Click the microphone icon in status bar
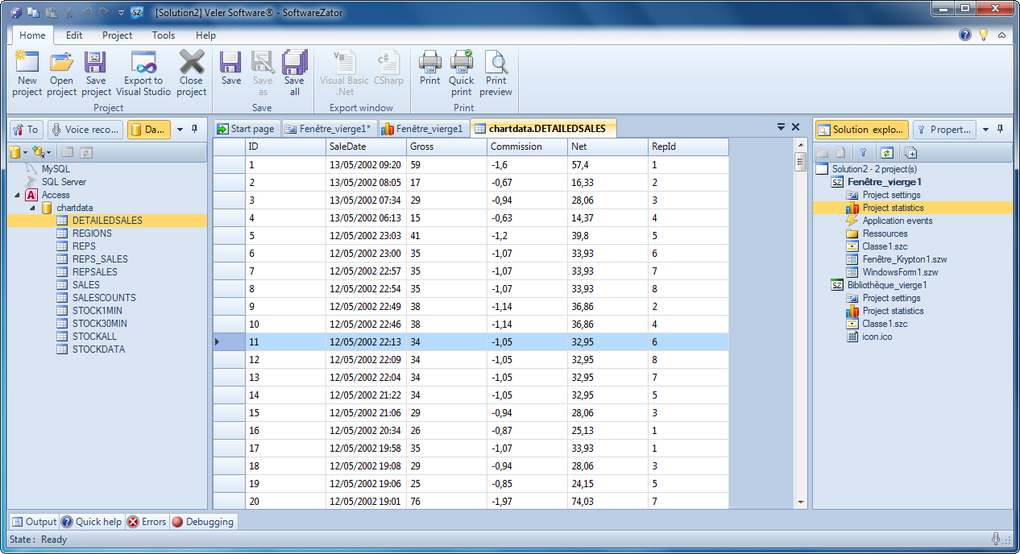1020x554 pixels. (x=996, y=538)
